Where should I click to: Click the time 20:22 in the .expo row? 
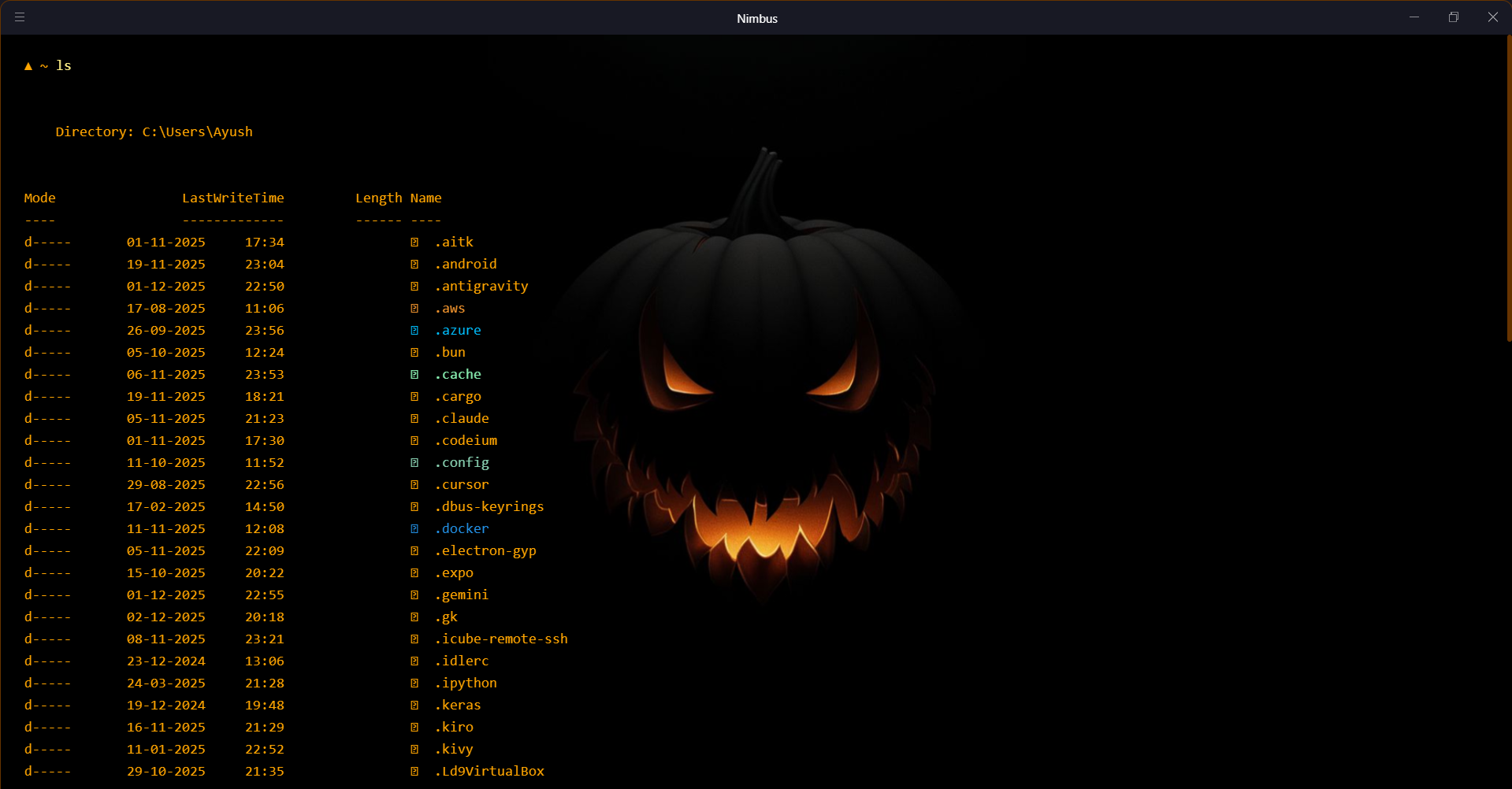coord(265,573)
